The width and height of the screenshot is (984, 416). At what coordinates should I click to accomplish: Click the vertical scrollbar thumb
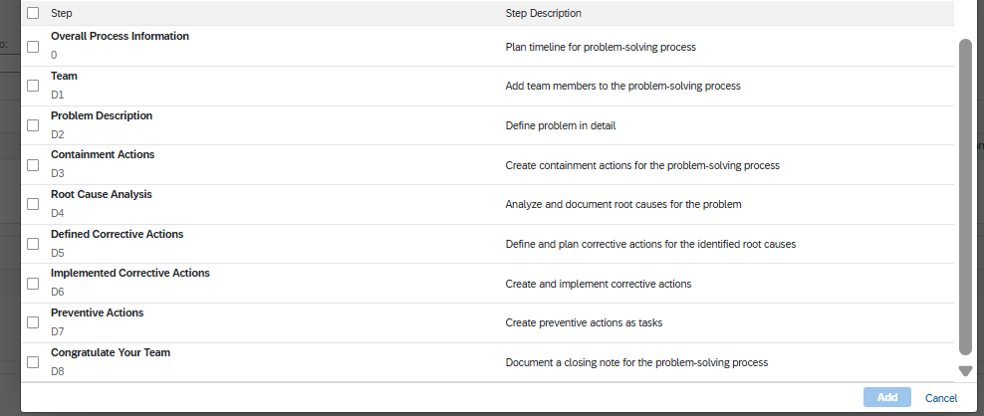pos(965,197)
